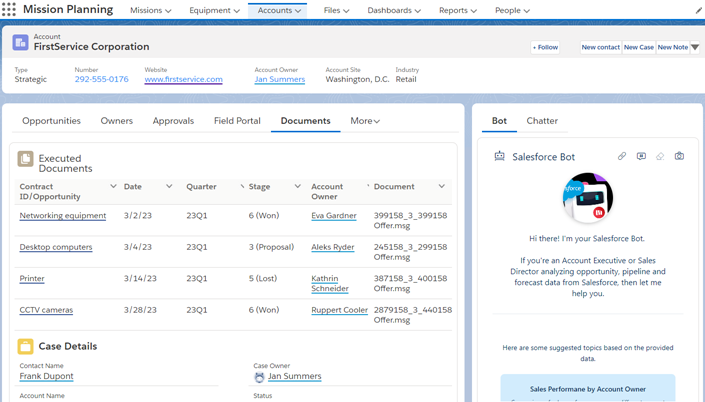
Task: Click the eraser icon in Bot panel
Action: pos(660,157)
